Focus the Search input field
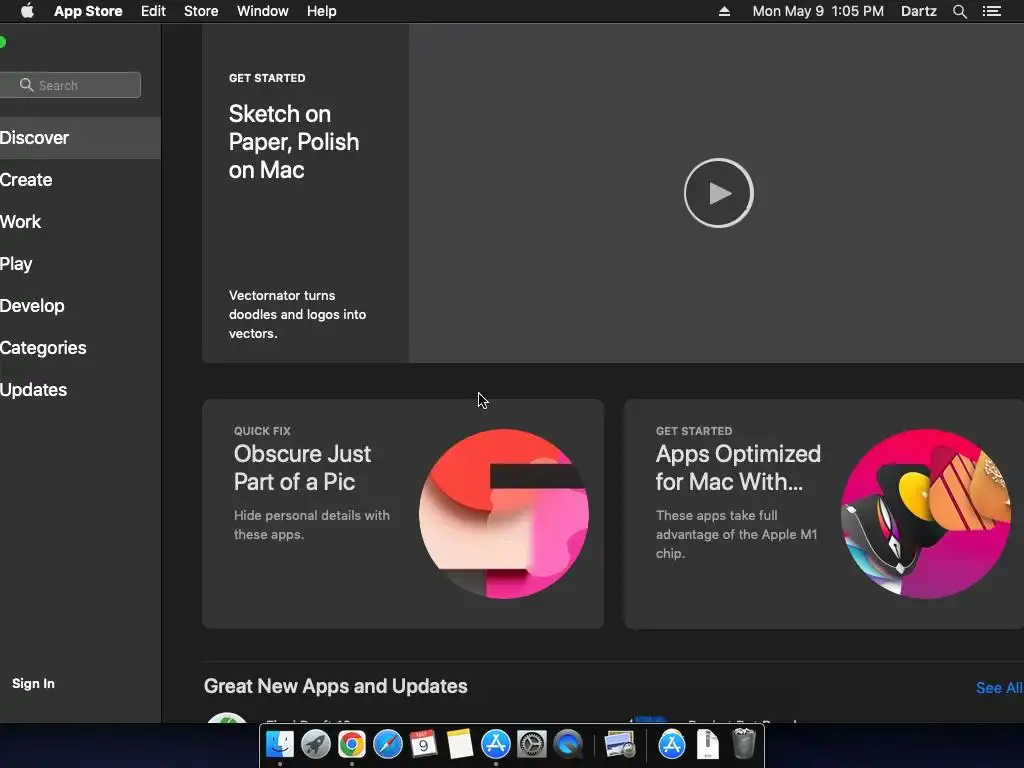1024x768 pixels. click(x=70, y=85)
